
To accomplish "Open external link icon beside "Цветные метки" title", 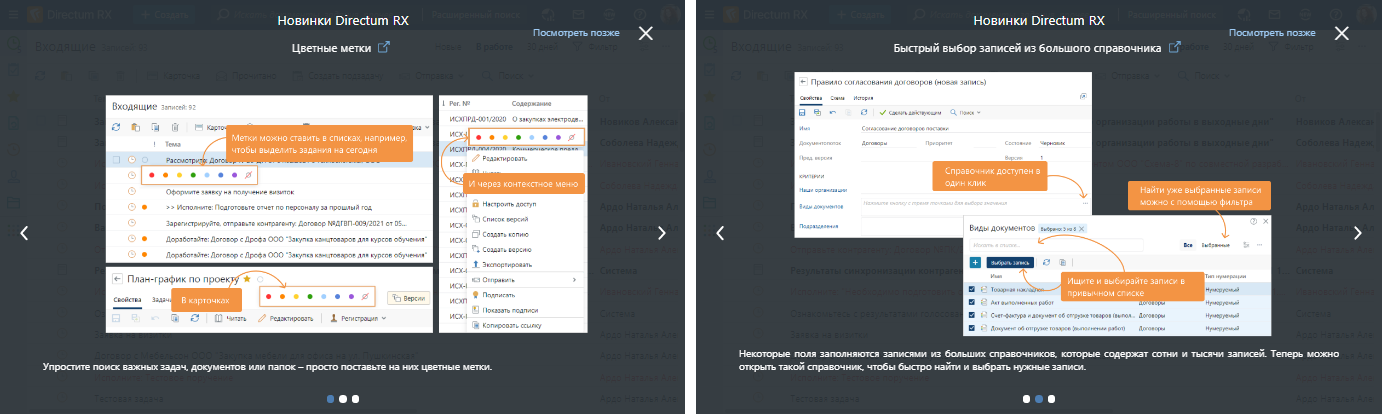I will click(383, 48).
